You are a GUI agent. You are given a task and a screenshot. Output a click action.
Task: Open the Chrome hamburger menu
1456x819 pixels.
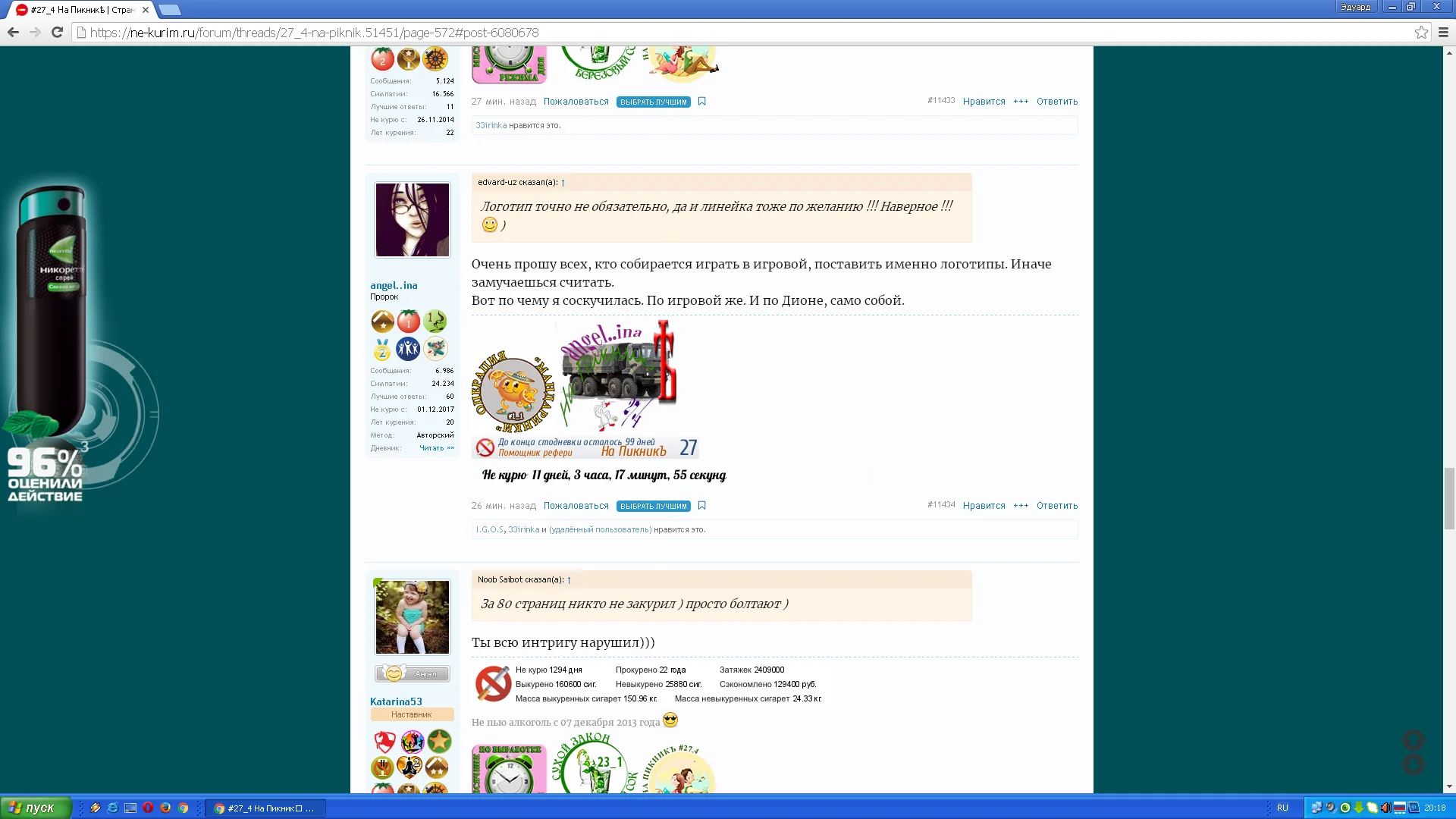[1443, 33]
